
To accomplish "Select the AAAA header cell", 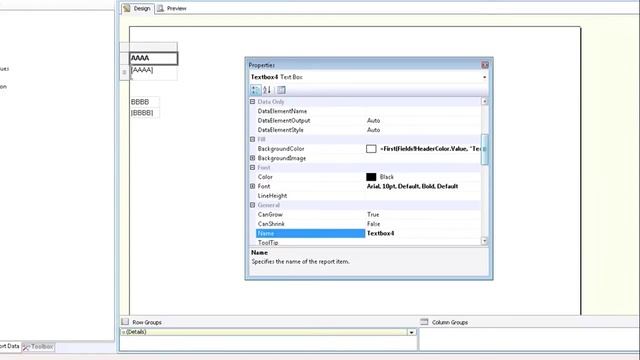I will coord(153,58).
